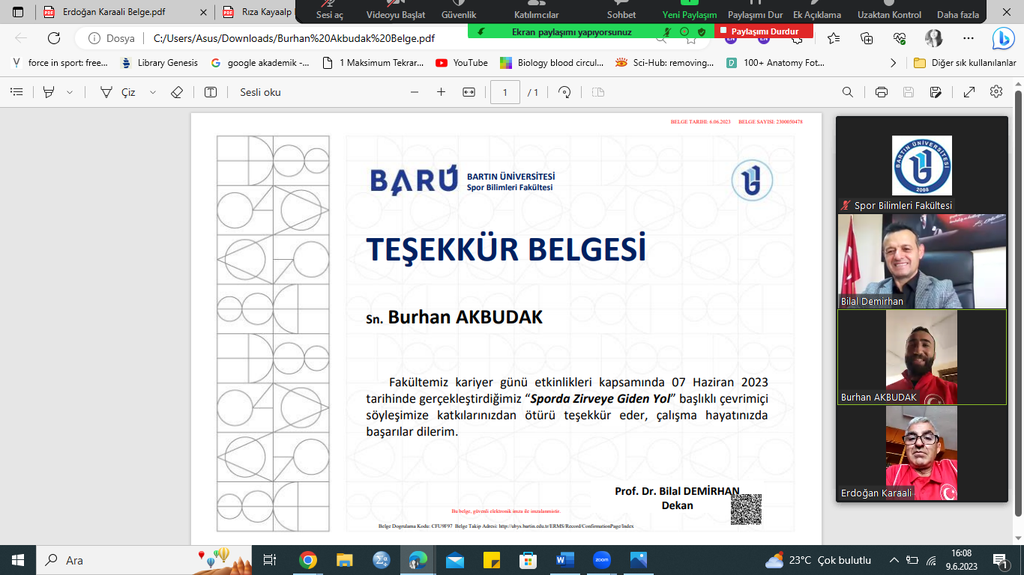Viewport: 1024px width, 575px height.
Task: Switch to Erdoğan Karaali Belge.pdf tab
Action: [x=110, y=13]
